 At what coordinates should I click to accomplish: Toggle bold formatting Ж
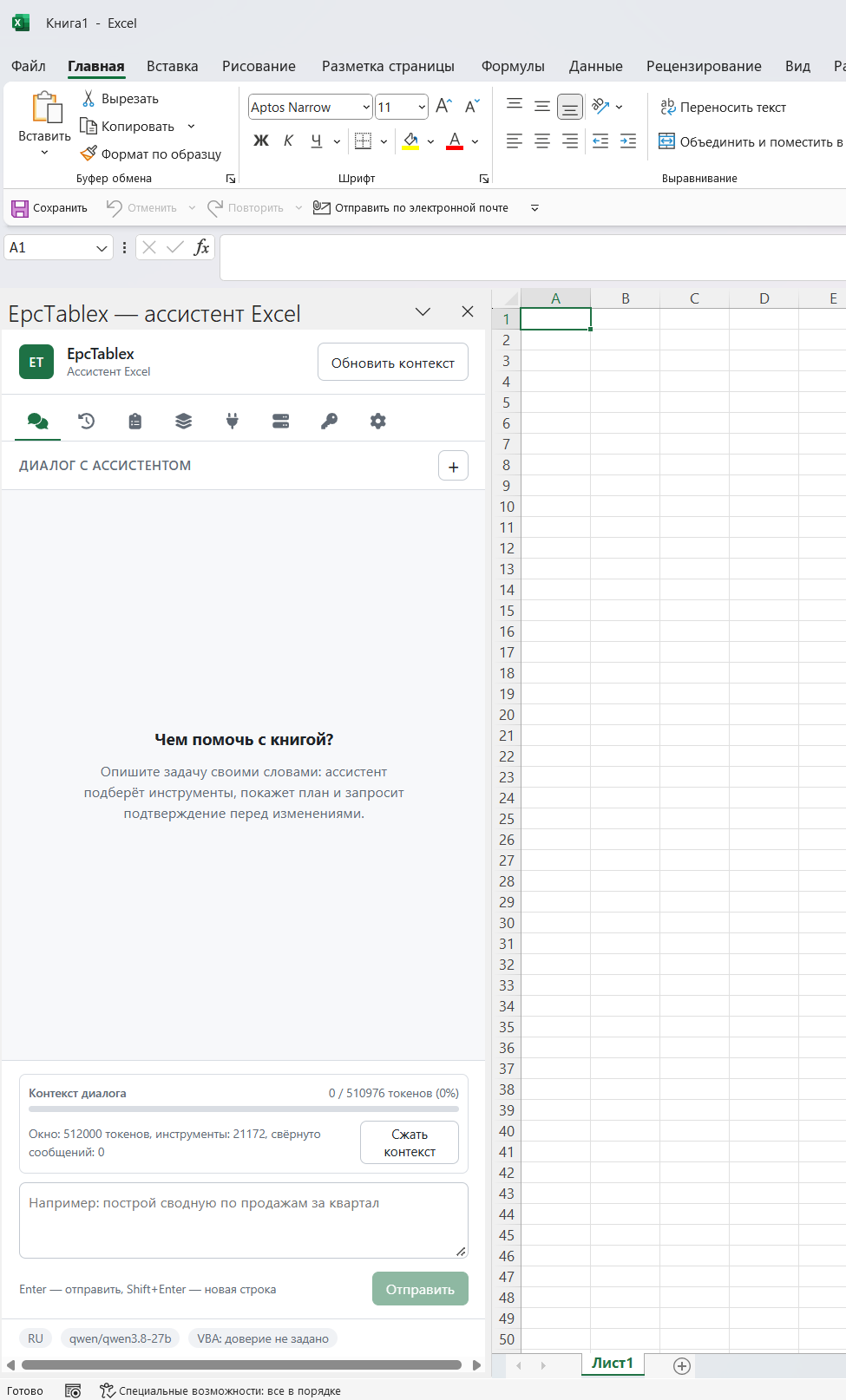pos(261,141)
